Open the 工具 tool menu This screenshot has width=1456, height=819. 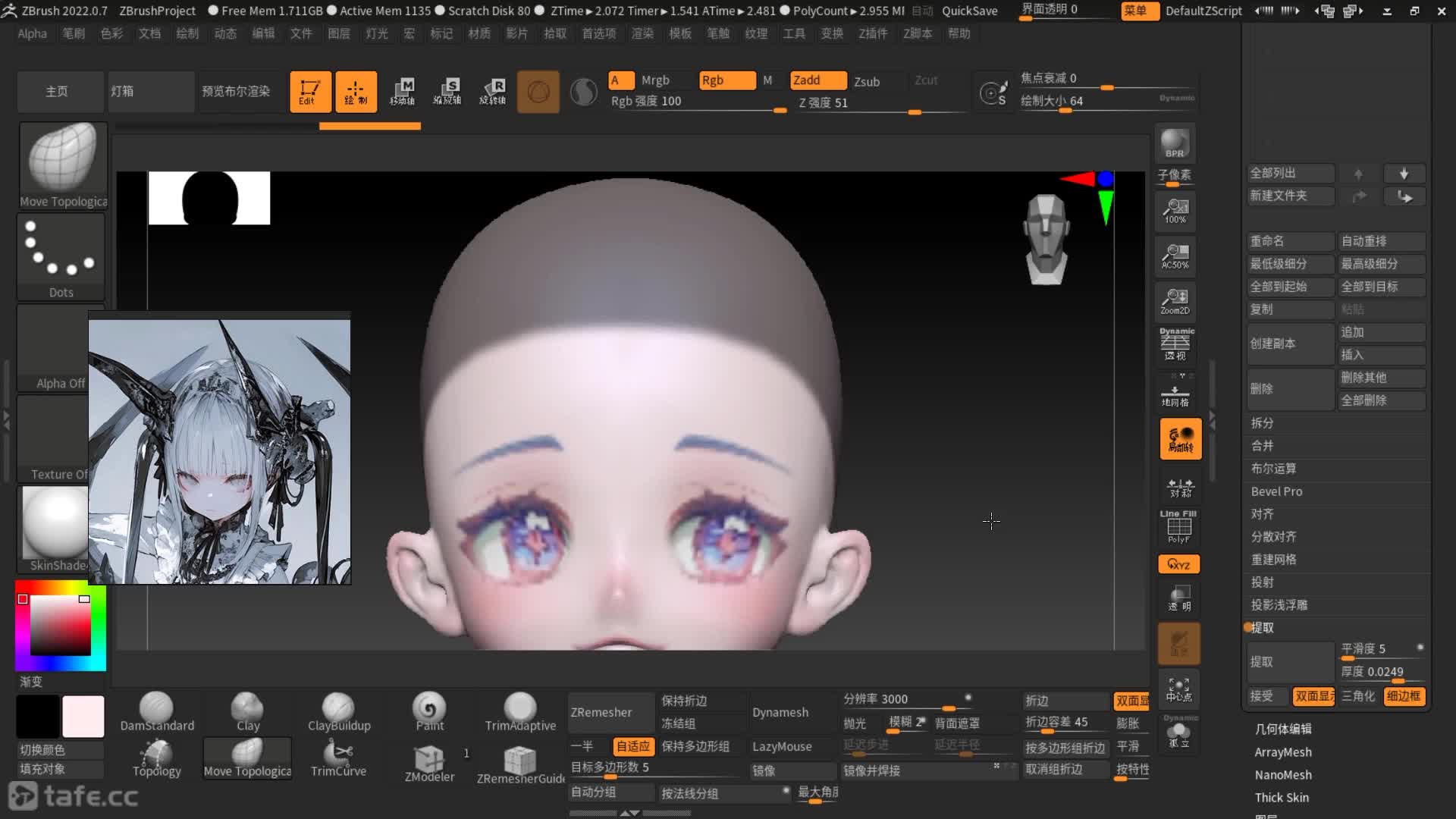pos(794,33)
